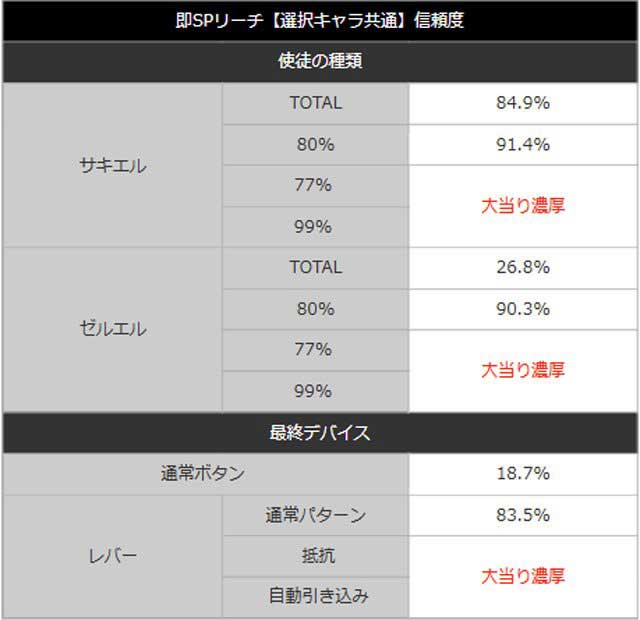
Task: Select the 通常パターン cell
Action: pos(315,515)
